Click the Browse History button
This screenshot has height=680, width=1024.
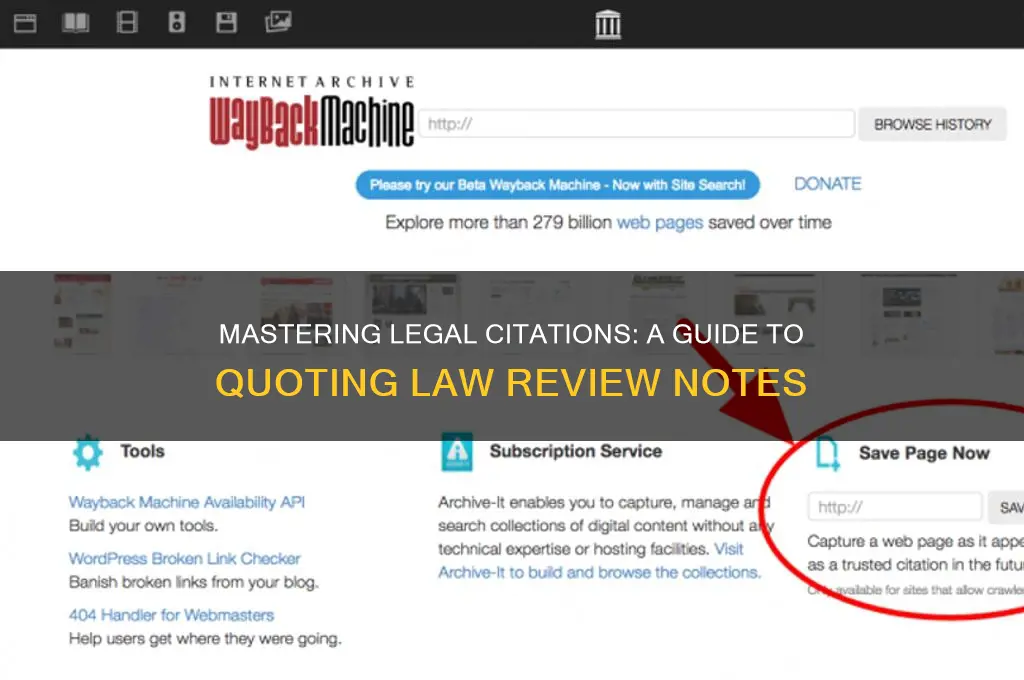(x=933, y=124)
